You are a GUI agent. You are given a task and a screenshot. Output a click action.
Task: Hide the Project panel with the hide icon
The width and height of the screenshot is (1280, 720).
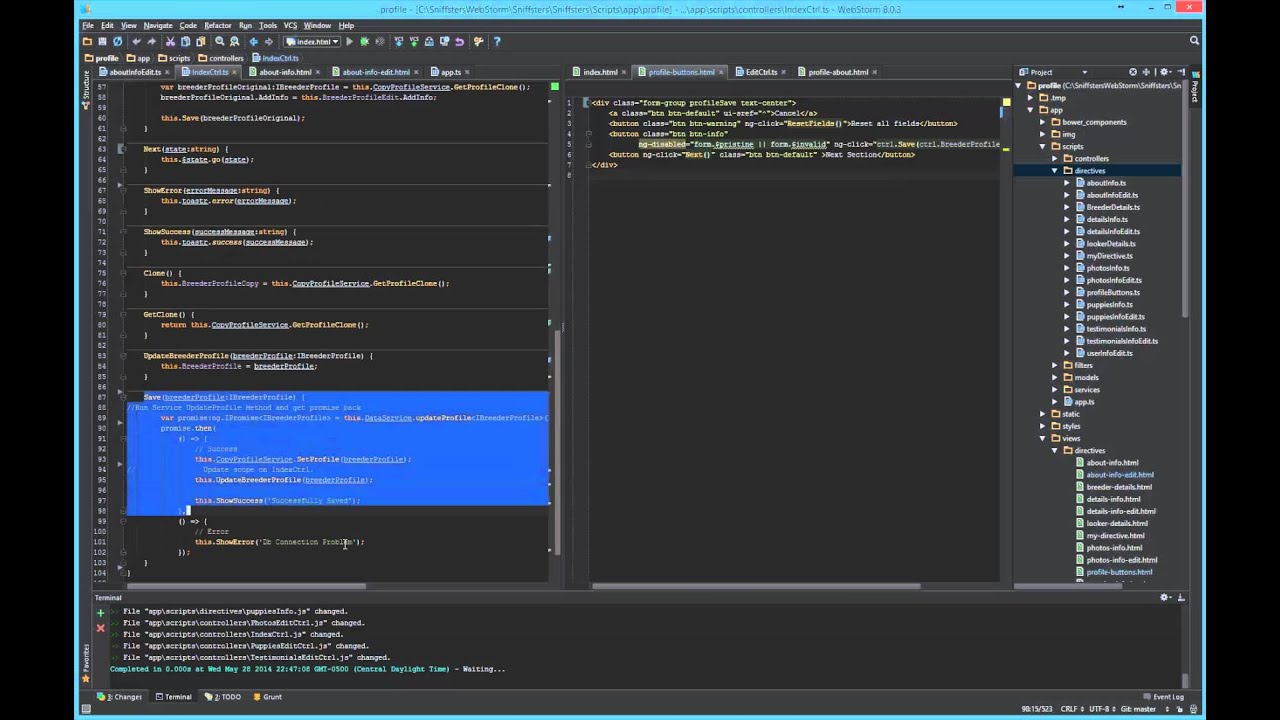(x=1181, y=72)
